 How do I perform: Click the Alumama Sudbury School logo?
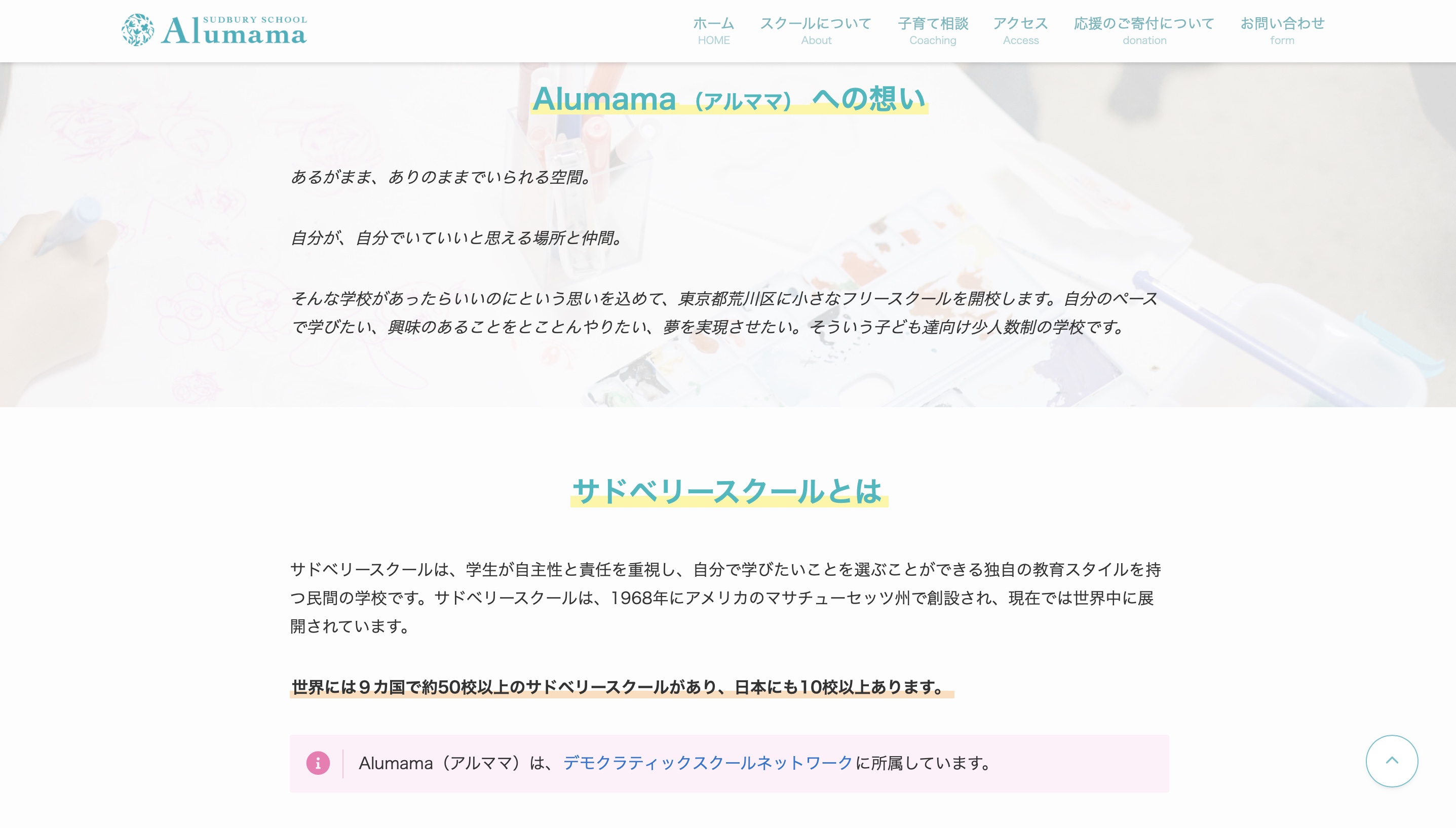(214, 30)
